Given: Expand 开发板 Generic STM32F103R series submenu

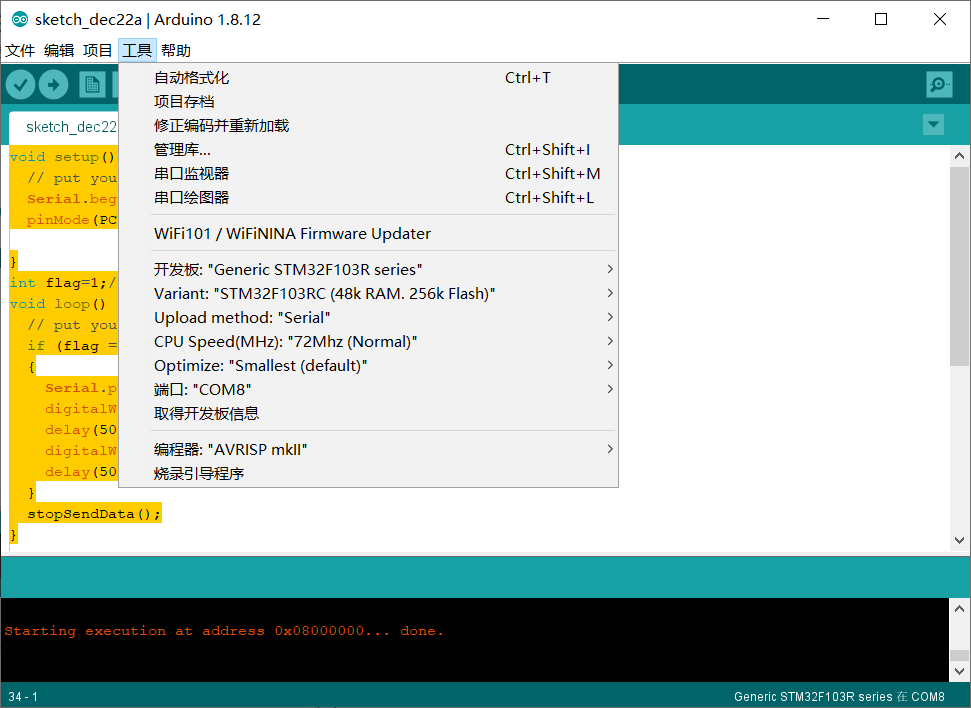Looking at the screenshot, I should (x=368, y=269).
